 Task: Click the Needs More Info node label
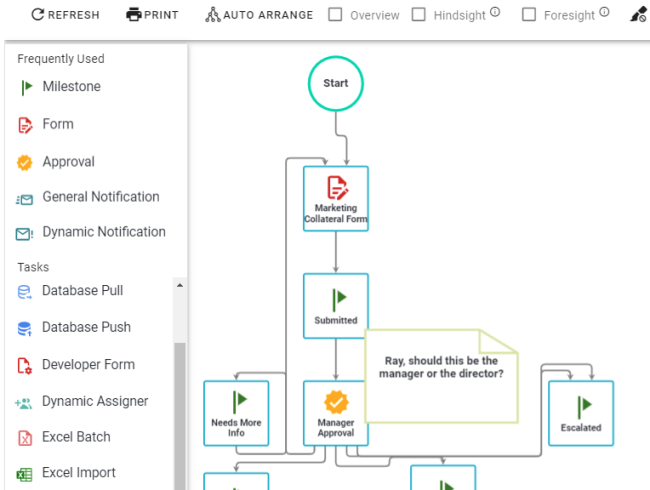pyautogui.click(x=236, y=427)
